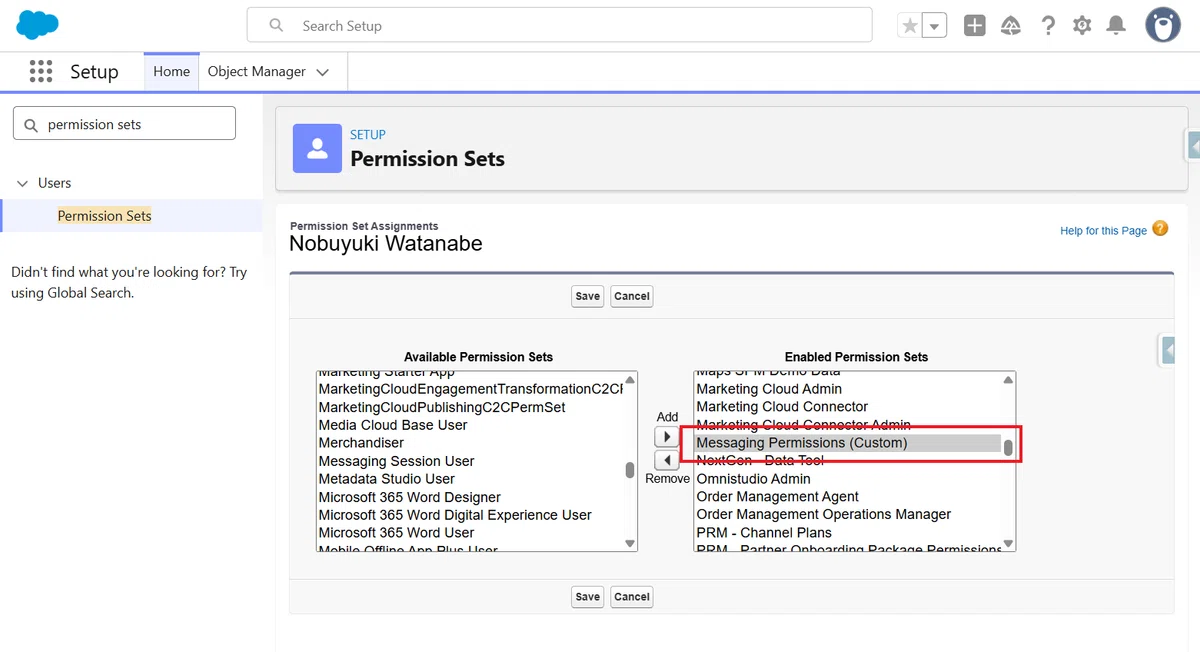1200x652 pixels.
Task: Click the favorites star icon
Action: 909,26
